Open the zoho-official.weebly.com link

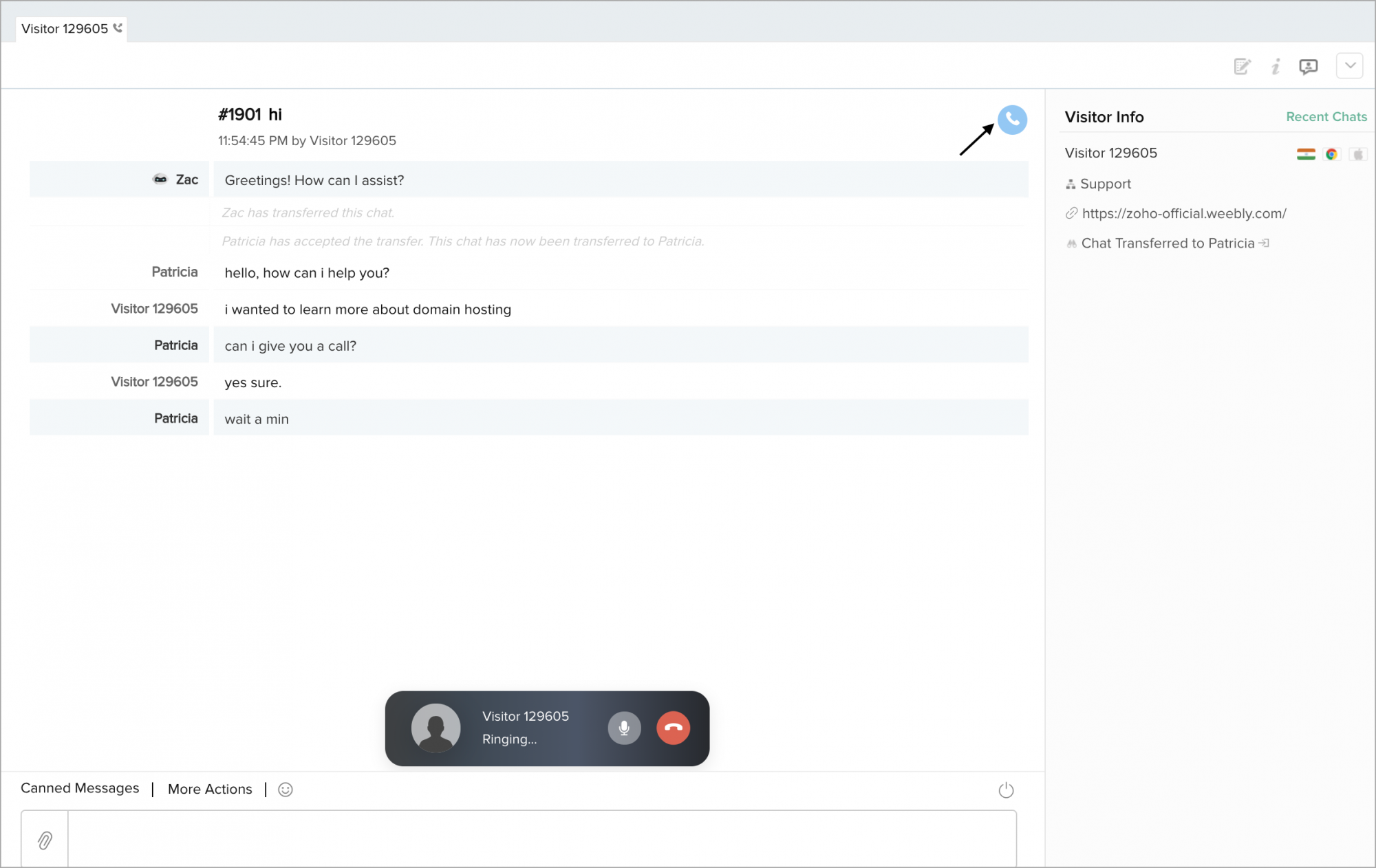1183,213
